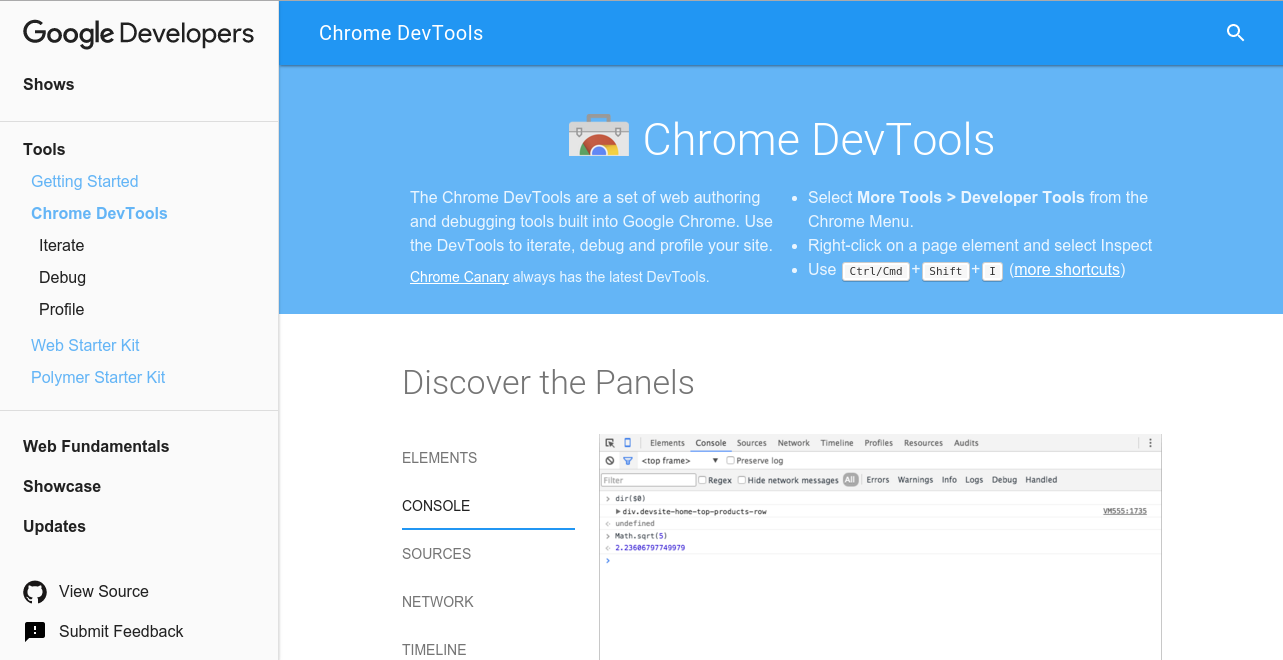Image resolution: width=1283 pixels, height=660 pixels.
Task: Click the console Filter input field
Action: pyautogui.click(x=648, y=480)
